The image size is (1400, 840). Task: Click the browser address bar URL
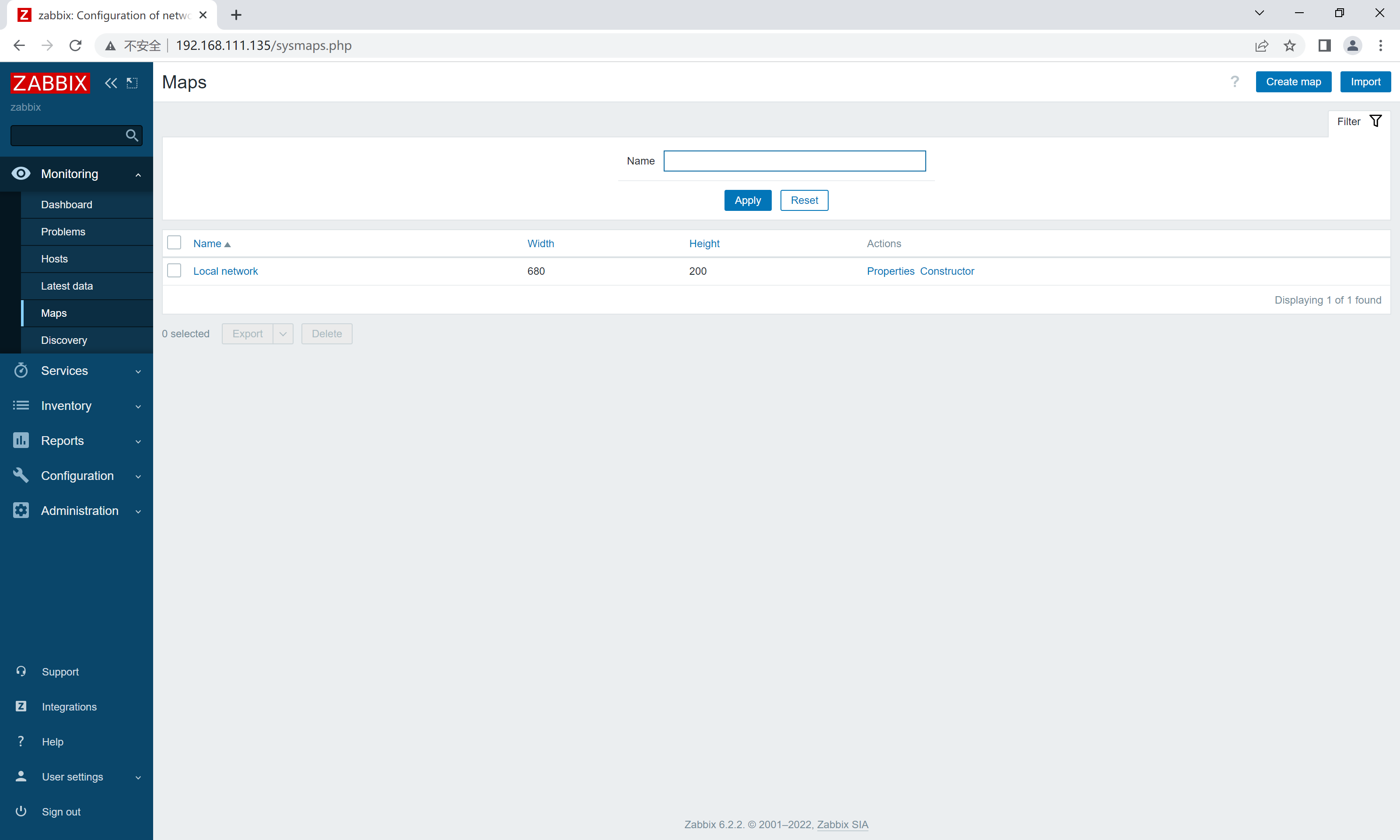tap(264, 45)
